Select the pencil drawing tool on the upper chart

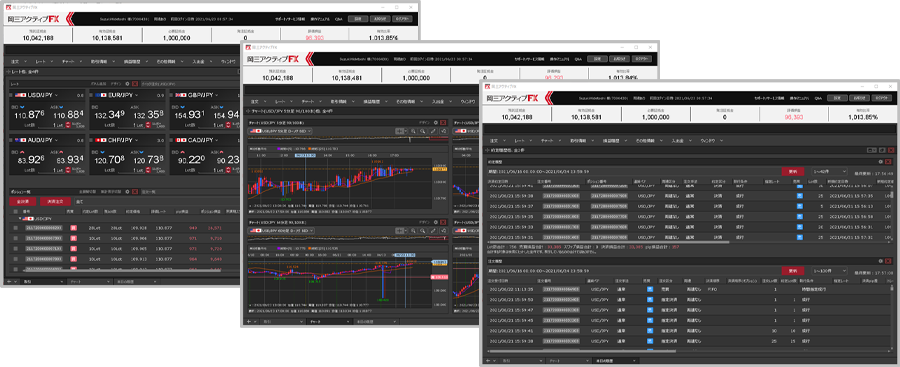coord(433,132)
